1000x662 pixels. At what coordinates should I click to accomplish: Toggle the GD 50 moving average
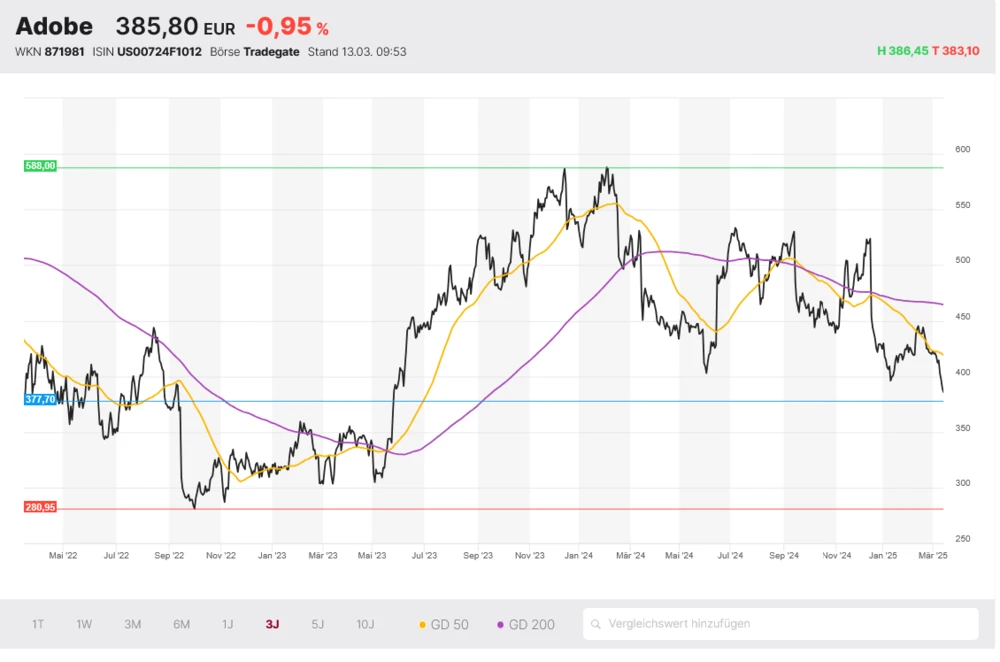443,624
